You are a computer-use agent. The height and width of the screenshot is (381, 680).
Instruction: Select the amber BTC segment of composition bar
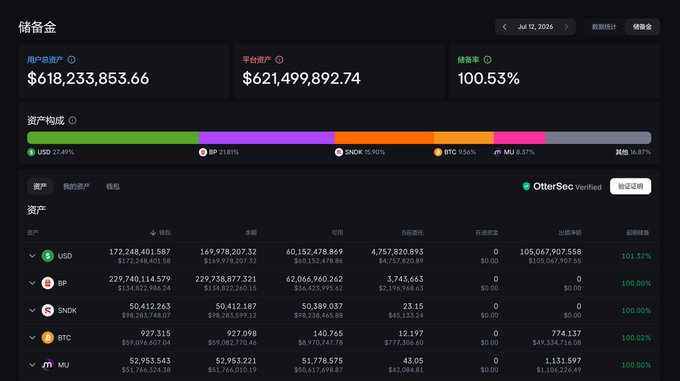464,138
